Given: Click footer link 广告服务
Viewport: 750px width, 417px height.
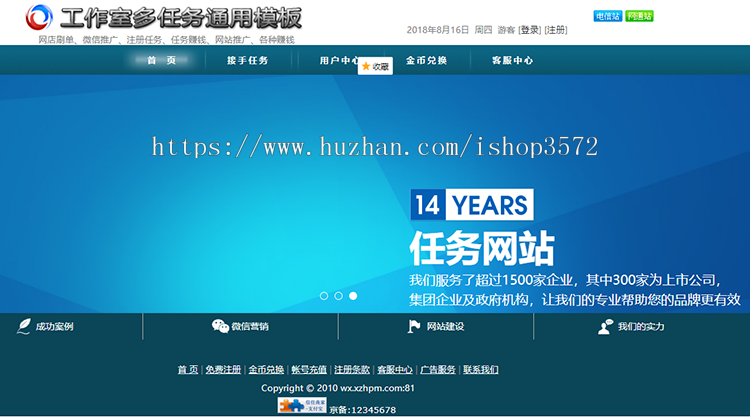Looking at the screenshot, I should 438,370.
